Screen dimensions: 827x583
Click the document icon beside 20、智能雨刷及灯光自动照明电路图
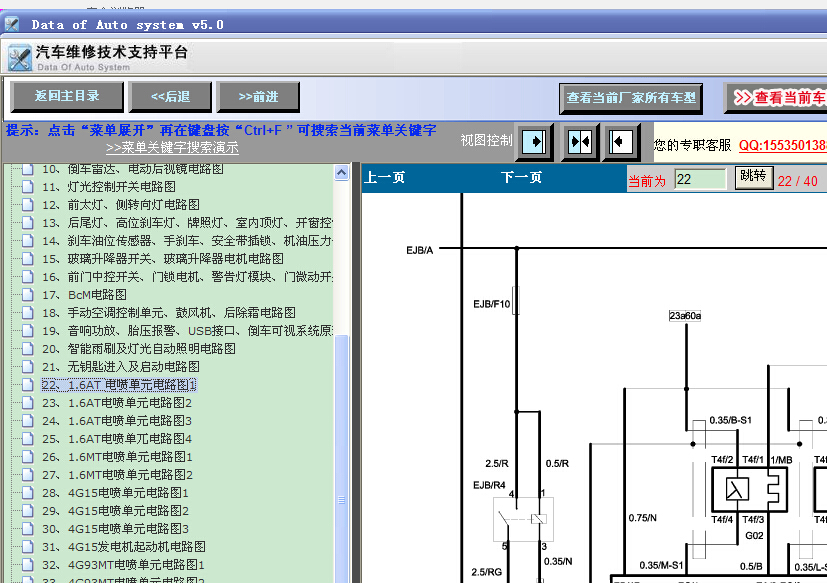27,349
